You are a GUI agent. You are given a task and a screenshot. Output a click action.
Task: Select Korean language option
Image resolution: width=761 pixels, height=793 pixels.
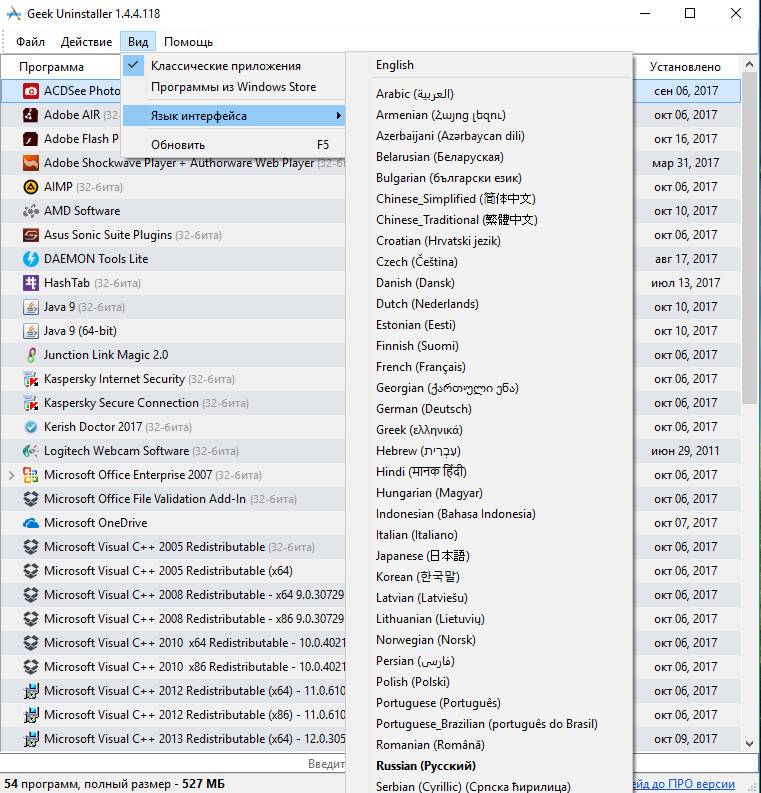click(x=489, y=577)
